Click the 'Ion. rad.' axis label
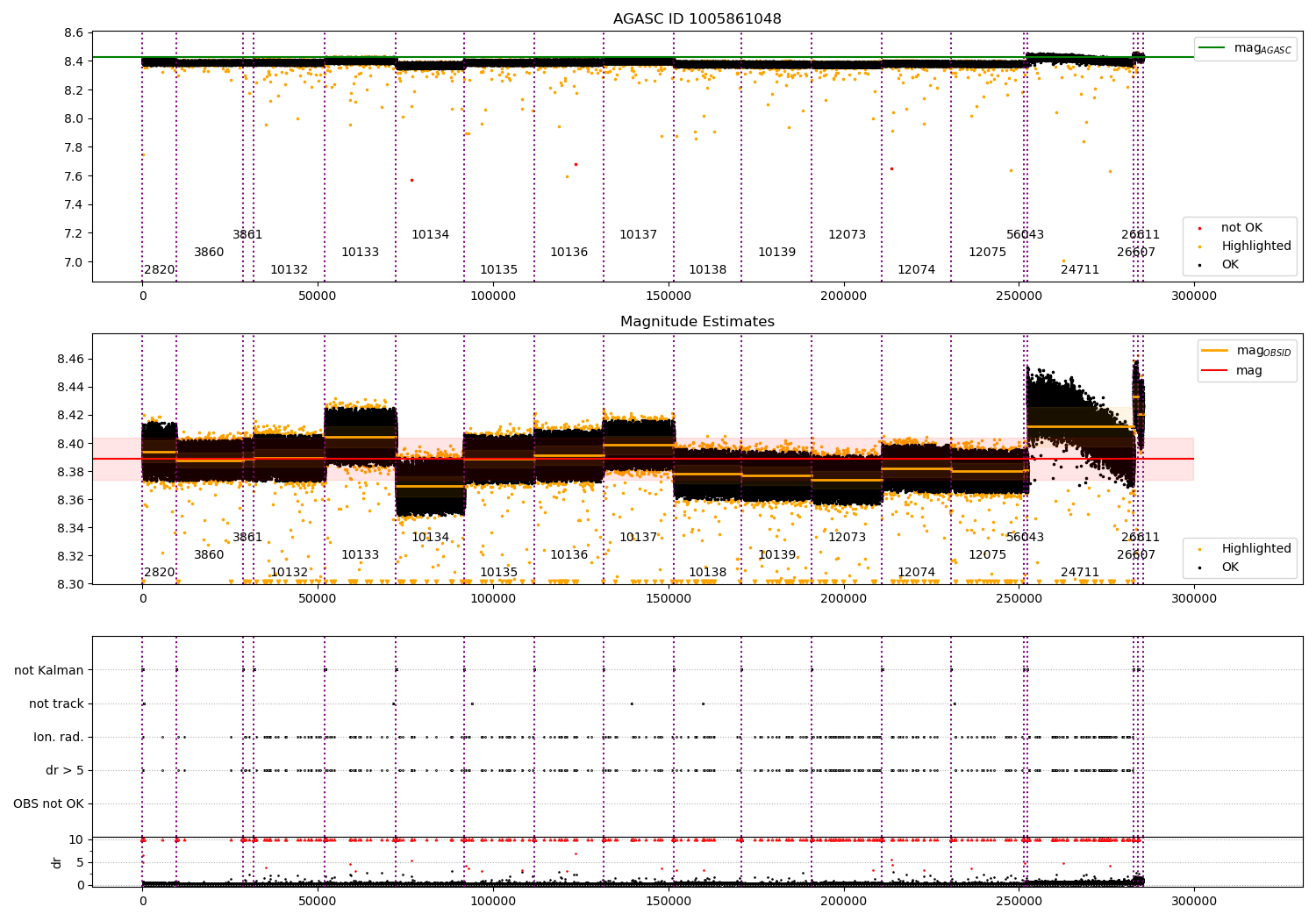Image resolution: width=1316 pixels, height=921 pixels. click(59, 738)
